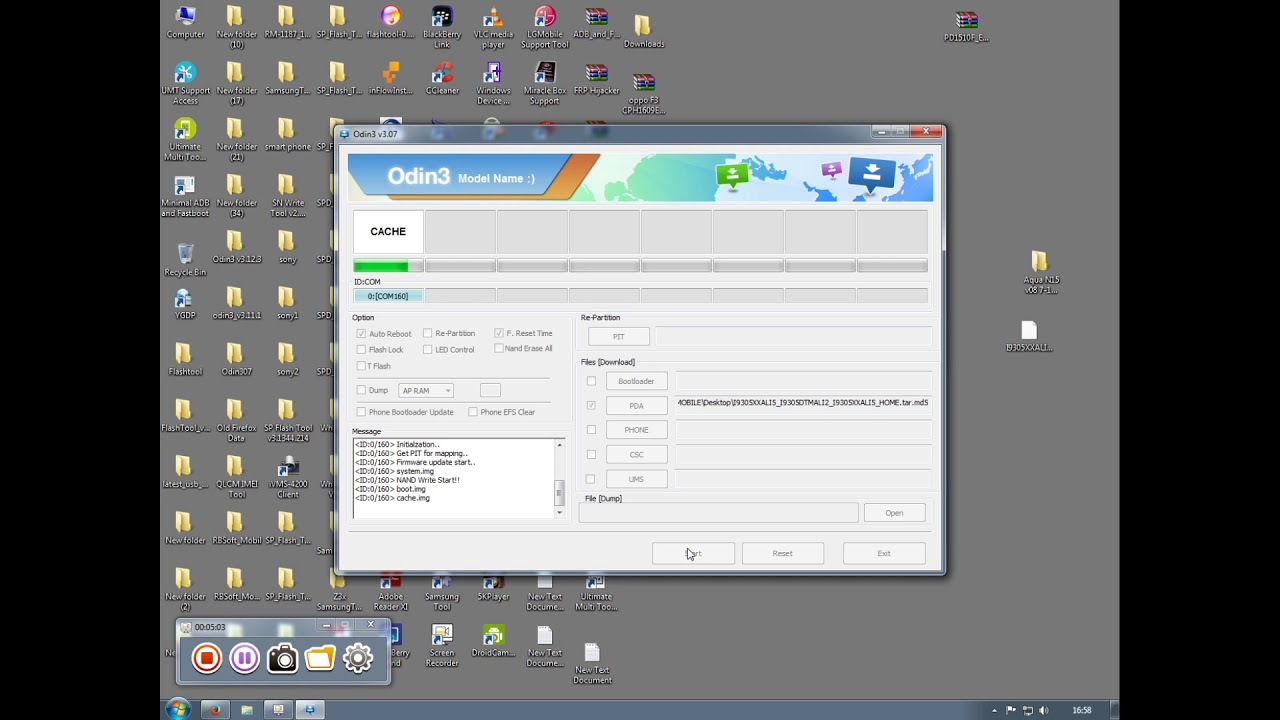Click the PDA file button

(x=636, y=406)
